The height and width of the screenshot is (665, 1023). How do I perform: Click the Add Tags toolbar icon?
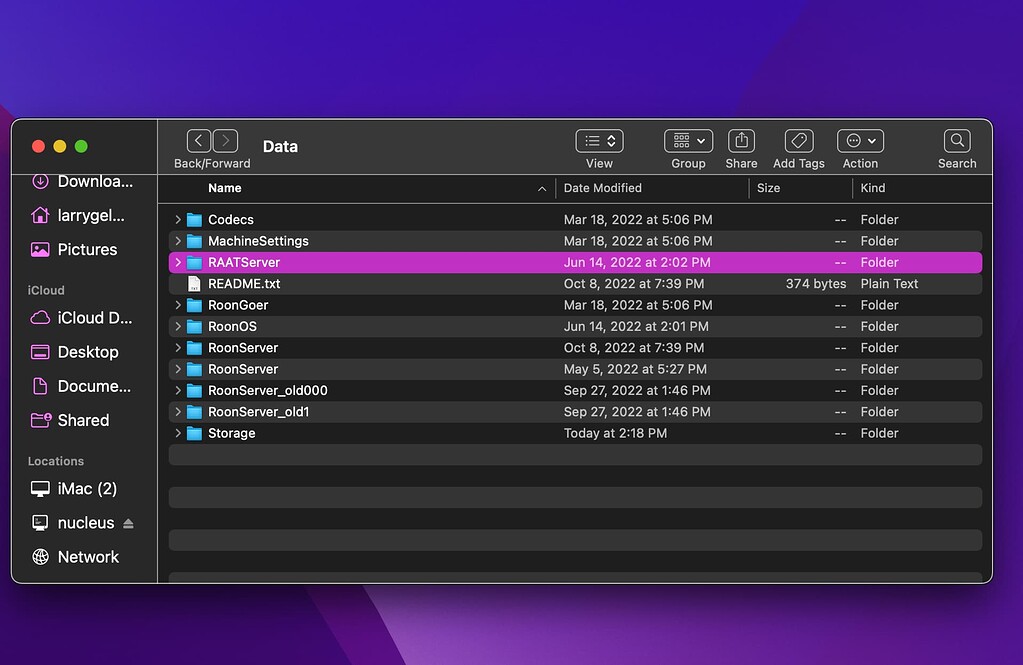[799, 140]
